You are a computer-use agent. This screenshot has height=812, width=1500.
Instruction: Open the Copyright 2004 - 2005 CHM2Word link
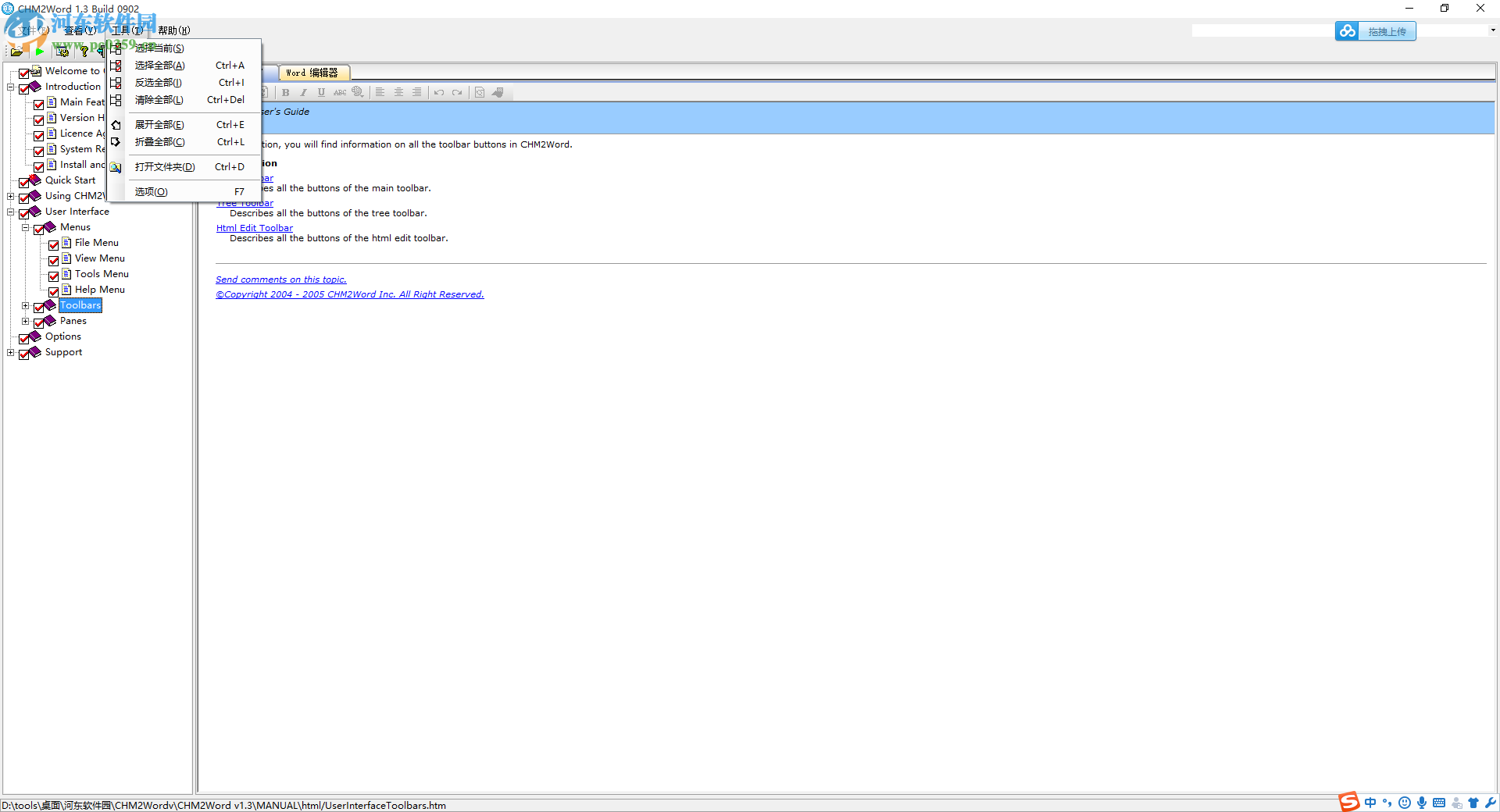tap(350, 294)
